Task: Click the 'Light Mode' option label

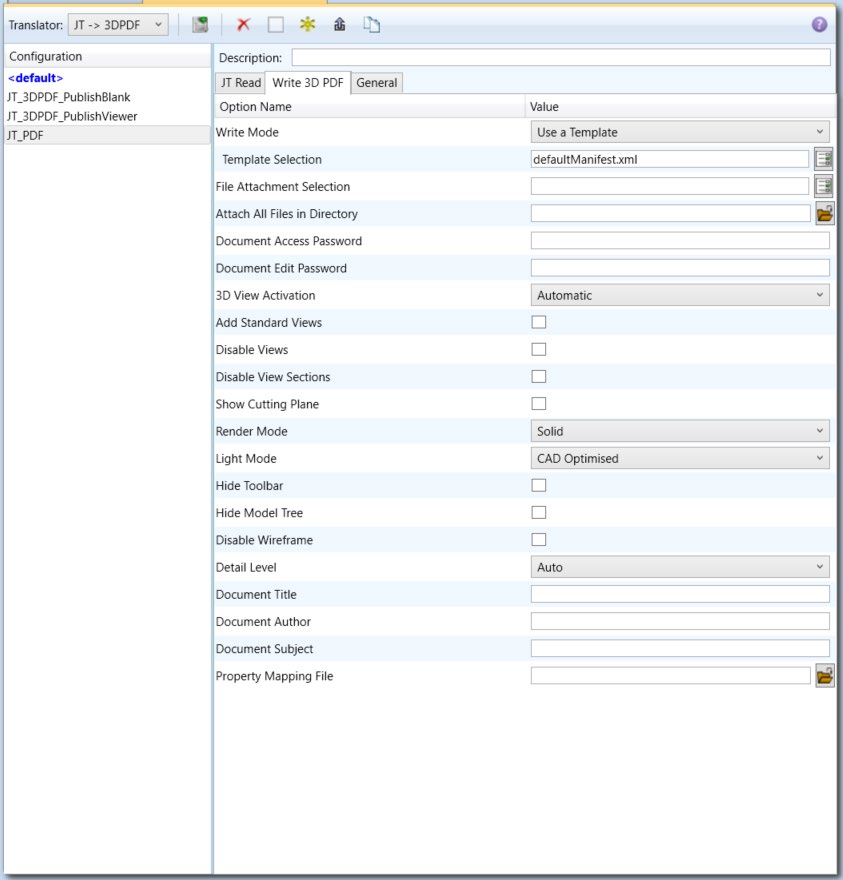Action: [246, 459]
